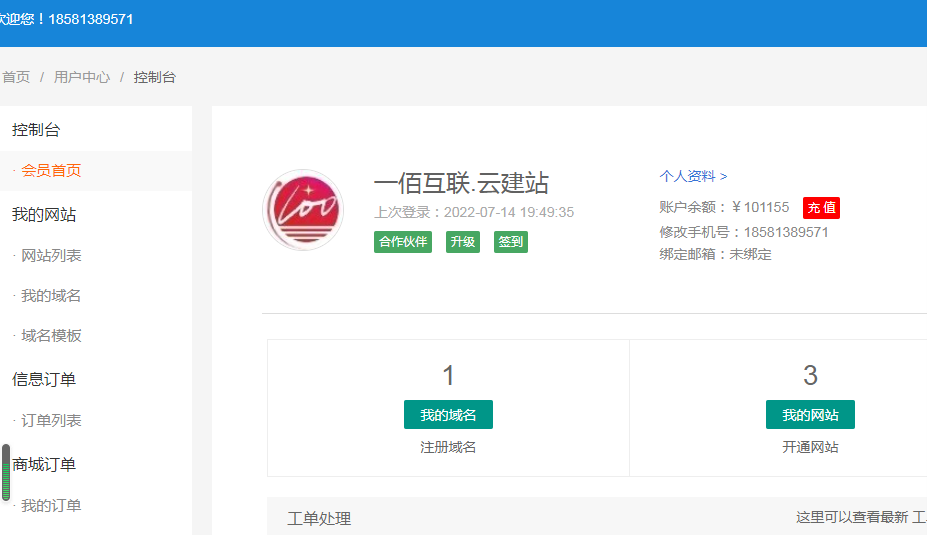Click the 控制台 breadcrumb text
This screenshot has height=535, width=927.
154,77
